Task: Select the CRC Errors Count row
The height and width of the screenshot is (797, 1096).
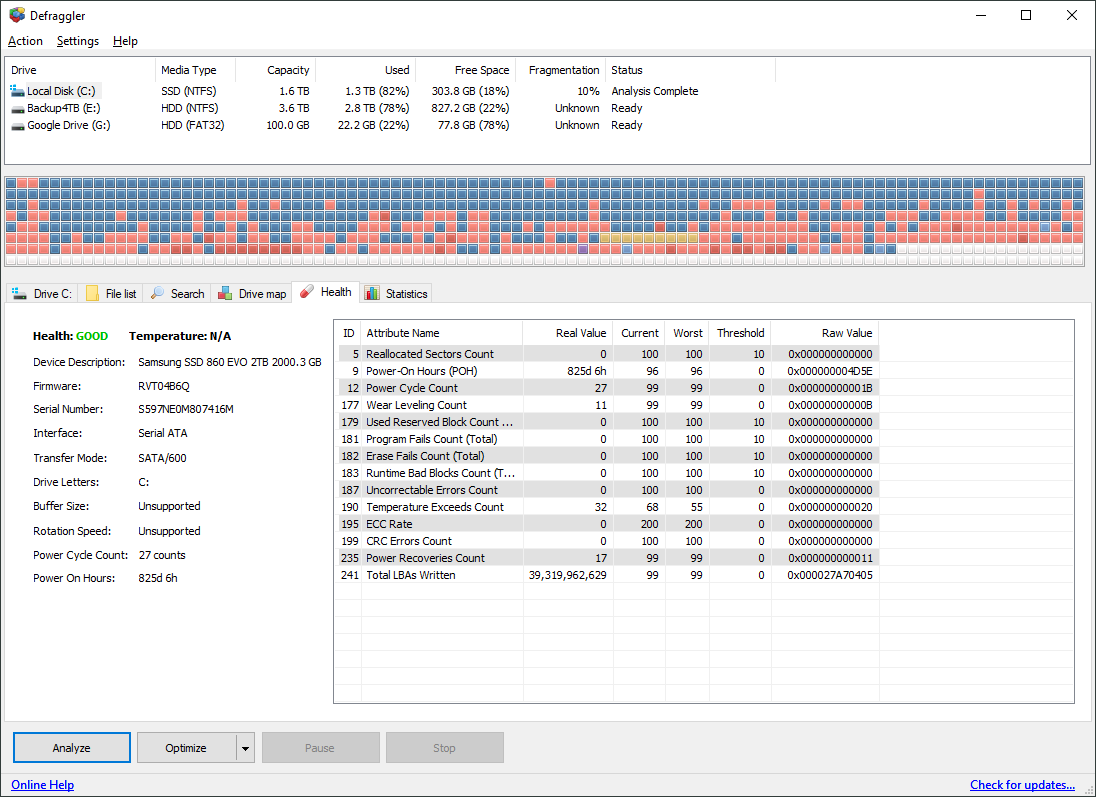Action: click(608, 541)
